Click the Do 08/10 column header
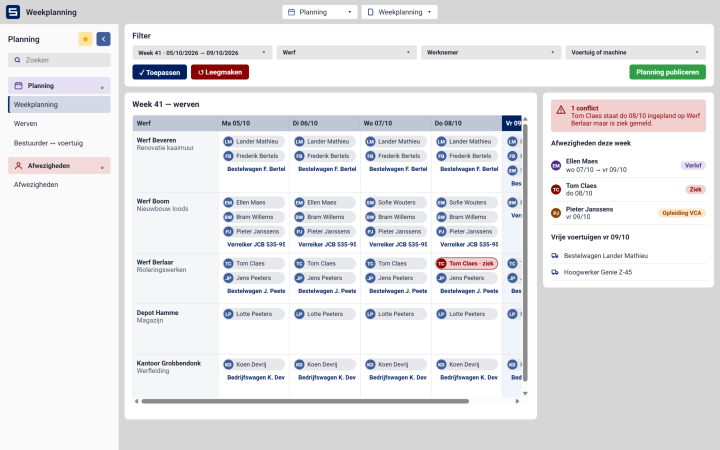The image size is (720, 450). [467, 123]
